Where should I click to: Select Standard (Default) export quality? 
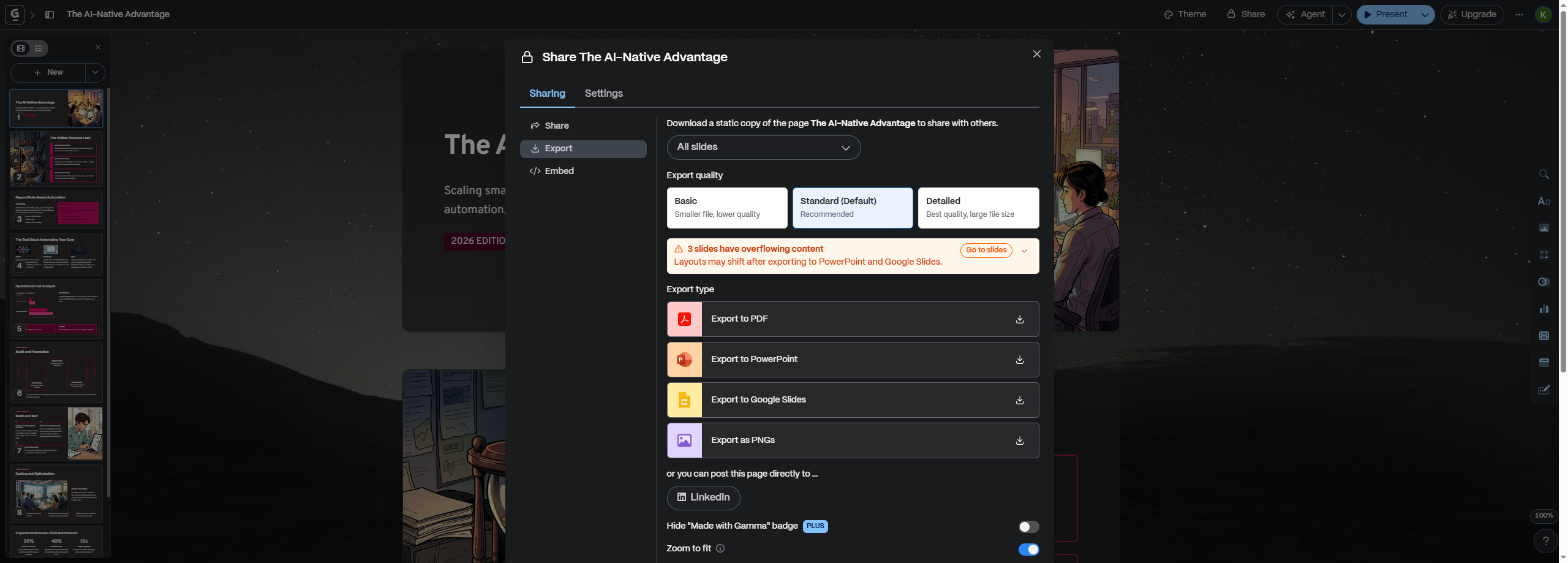(x=853, y=208)
